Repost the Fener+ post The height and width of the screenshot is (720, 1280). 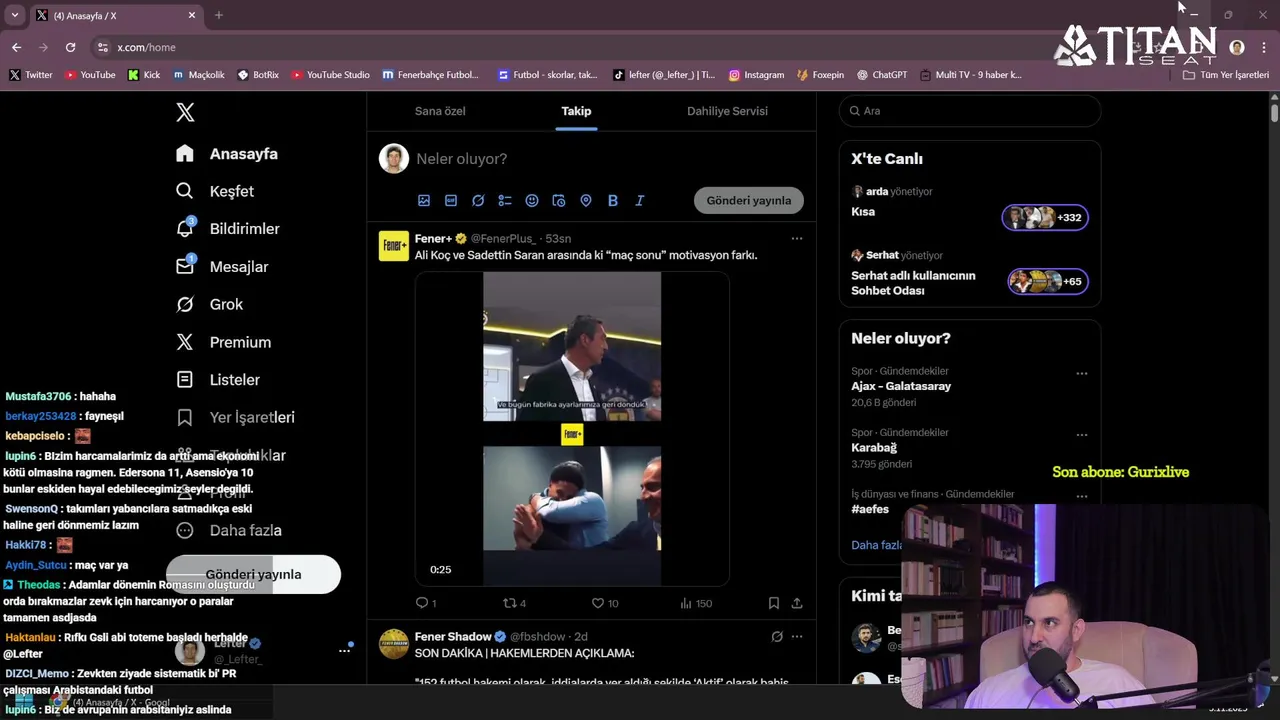[514, 603]
